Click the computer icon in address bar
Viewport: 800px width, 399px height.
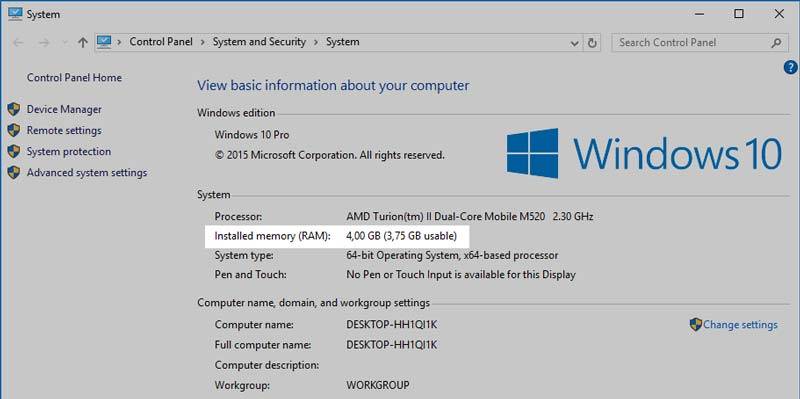pos(104,42)
